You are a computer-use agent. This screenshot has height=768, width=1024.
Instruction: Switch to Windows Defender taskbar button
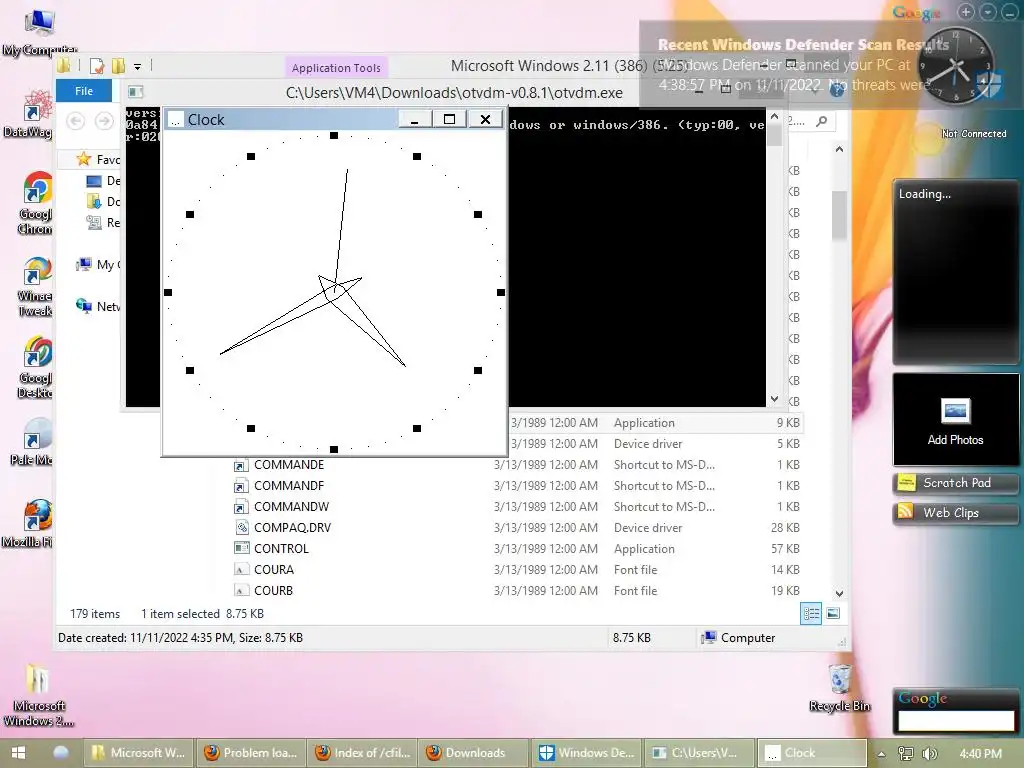(x=586, y=753)
